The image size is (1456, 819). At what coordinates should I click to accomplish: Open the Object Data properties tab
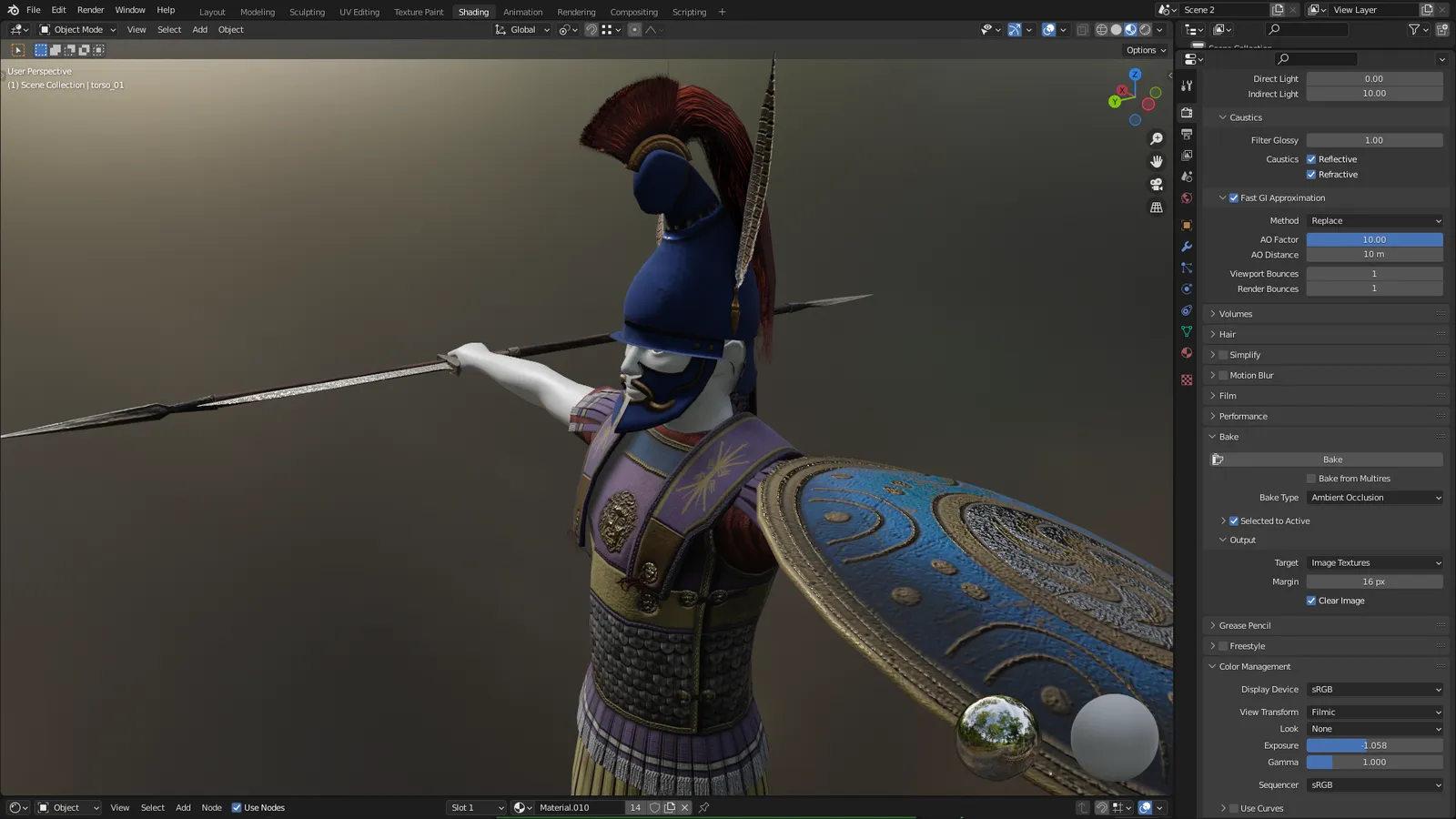point(1187,331)
